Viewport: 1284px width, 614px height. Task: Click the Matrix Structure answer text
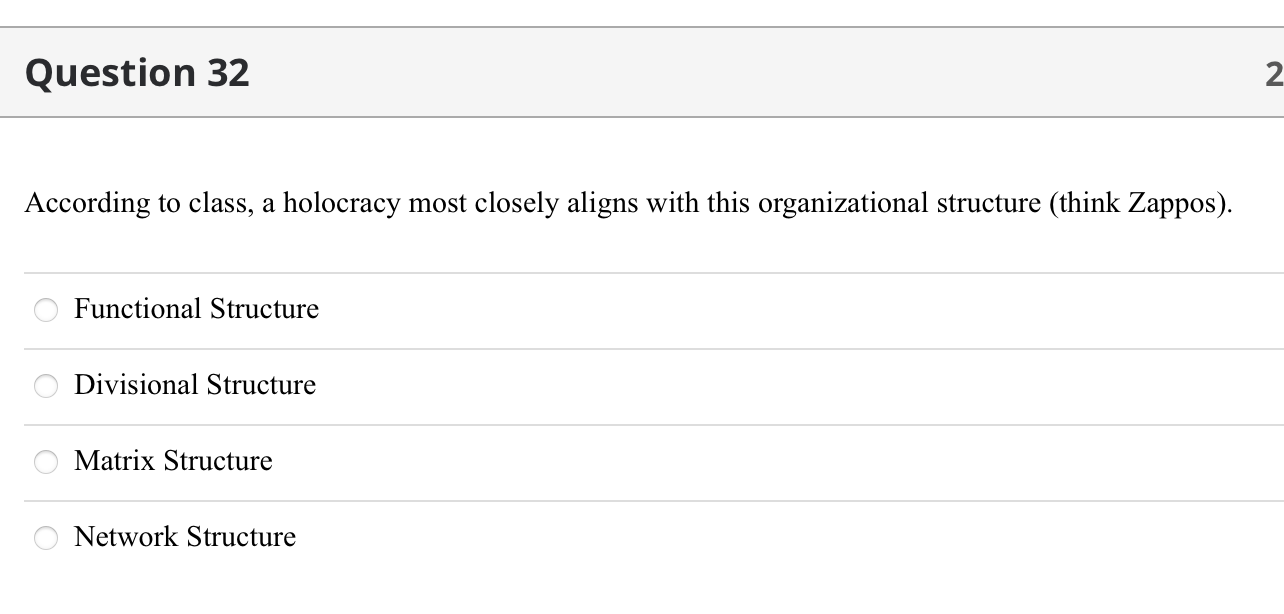[x=173, y=461]
